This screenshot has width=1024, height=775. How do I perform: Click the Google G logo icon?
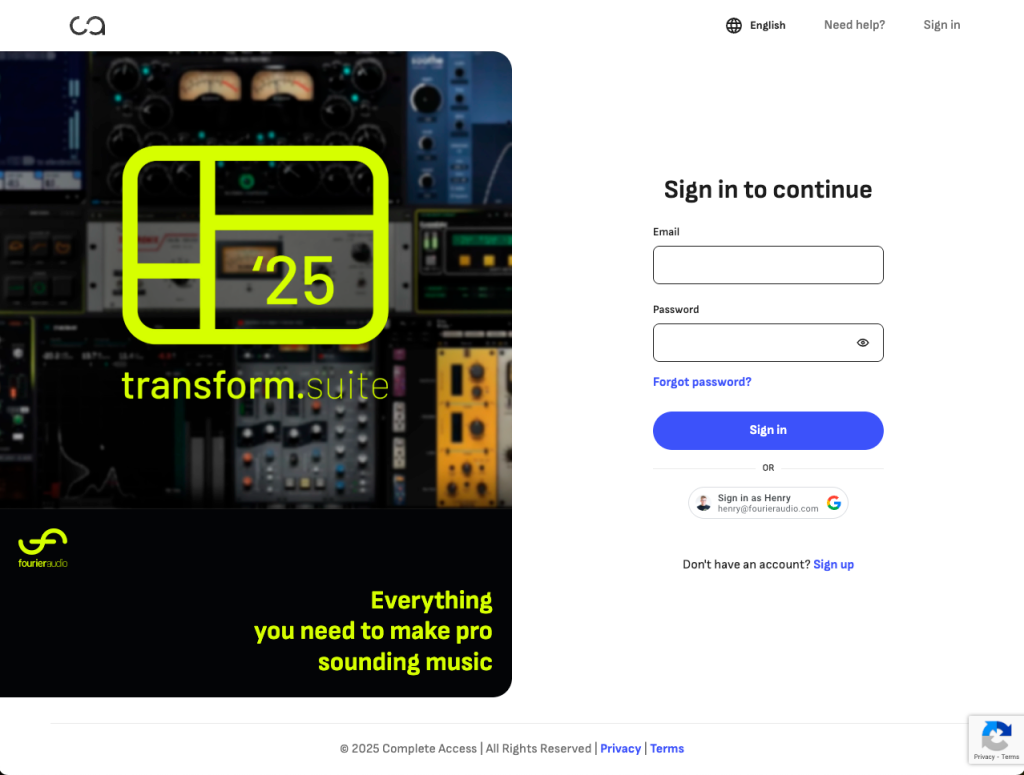[x=834, y=503]
